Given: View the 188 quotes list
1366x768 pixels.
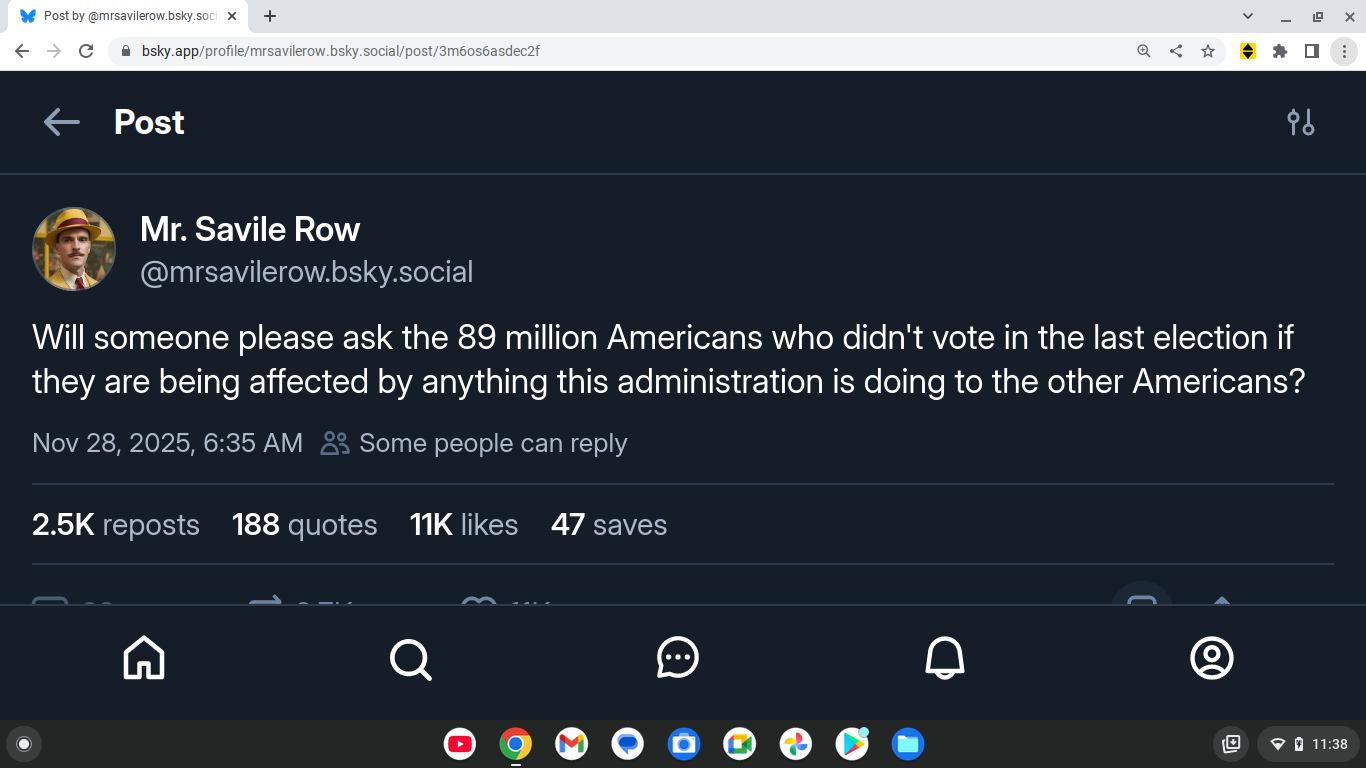Looking at the screenshot, I should (304, 525).
